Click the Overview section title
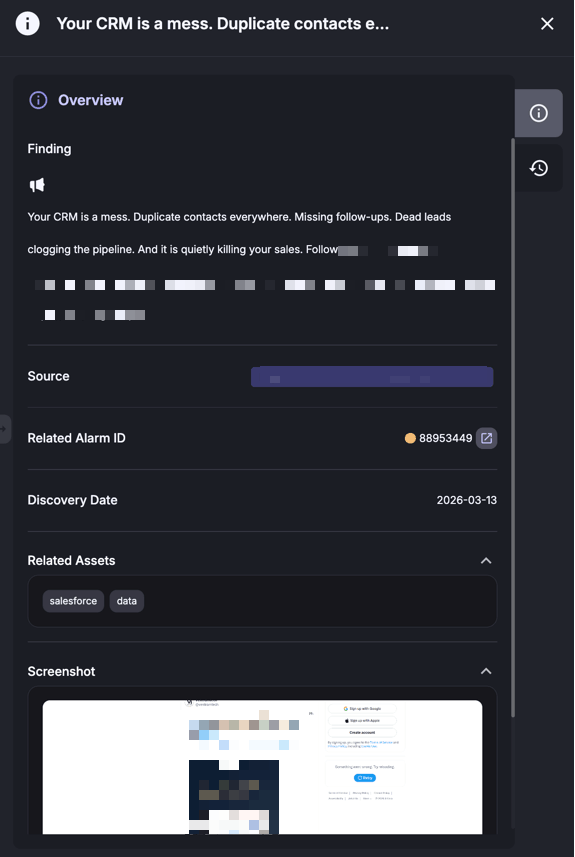This screenshot has height=857, width=575. (91, 100)
